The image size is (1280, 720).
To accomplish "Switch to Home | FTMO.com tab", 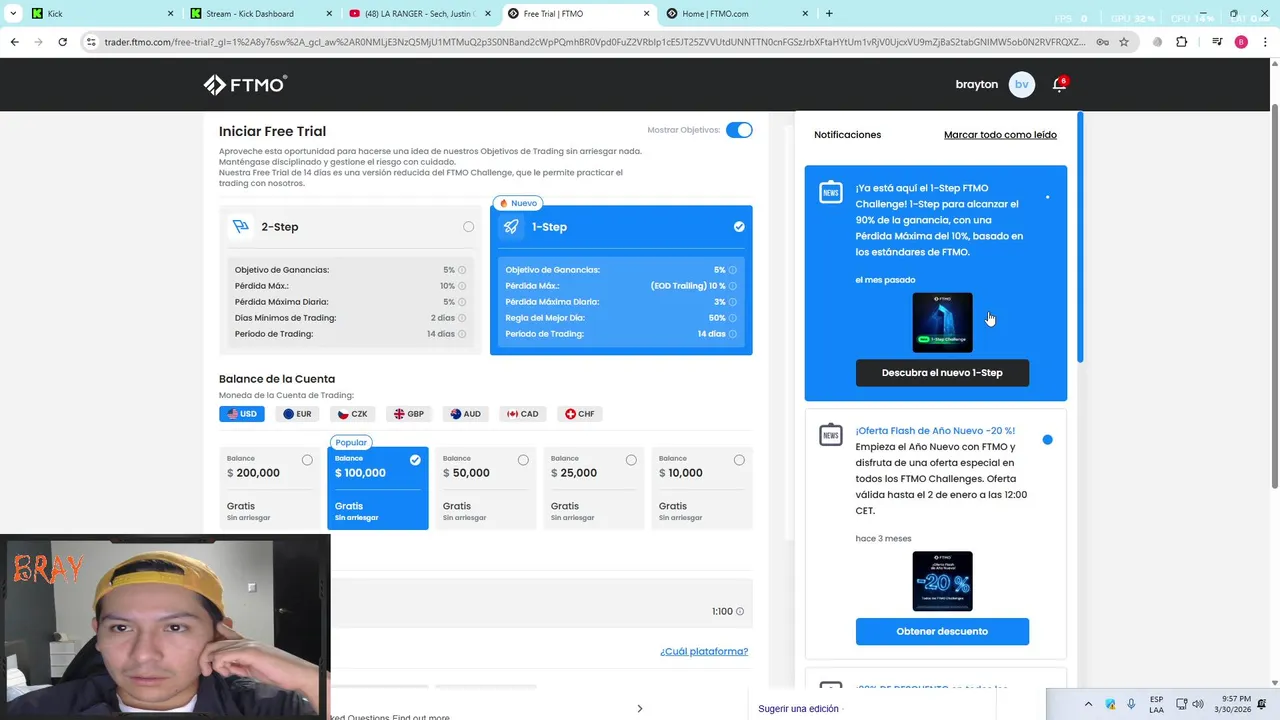I will pyautogui.click(x=738, y=14).
